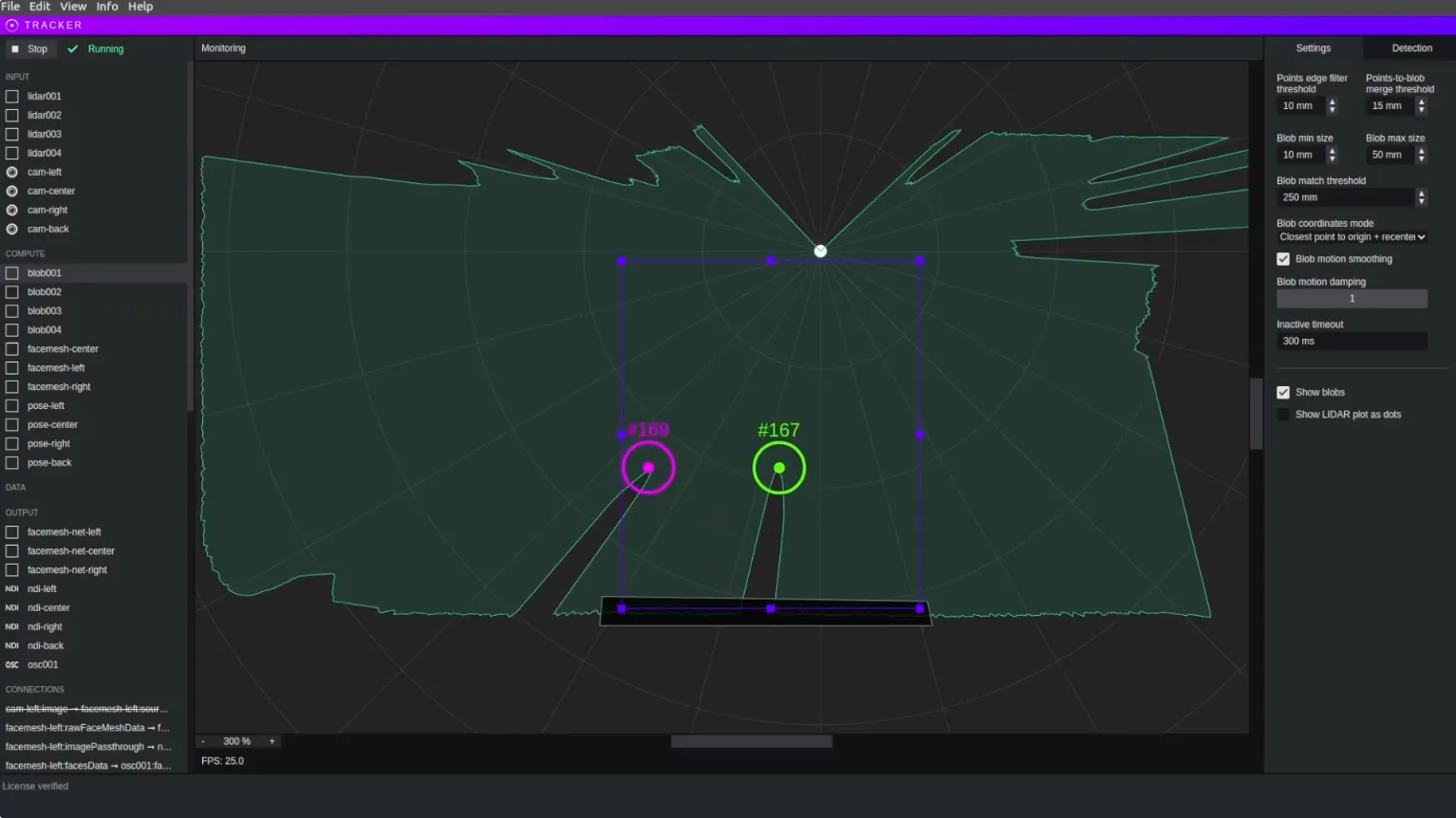This screenshot has width=1456, height=818.
Task: Open the Help menu
Action: coord(140,7)
